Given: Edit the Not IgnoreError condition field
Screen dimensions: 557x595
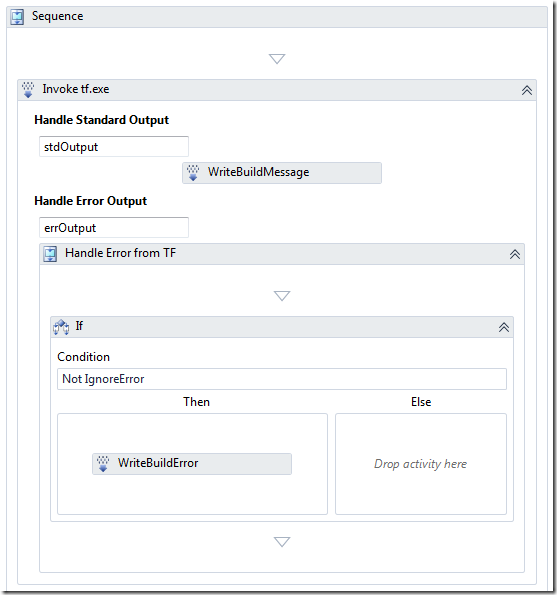Looking at the screenshot, I should (x=282, y=379).
